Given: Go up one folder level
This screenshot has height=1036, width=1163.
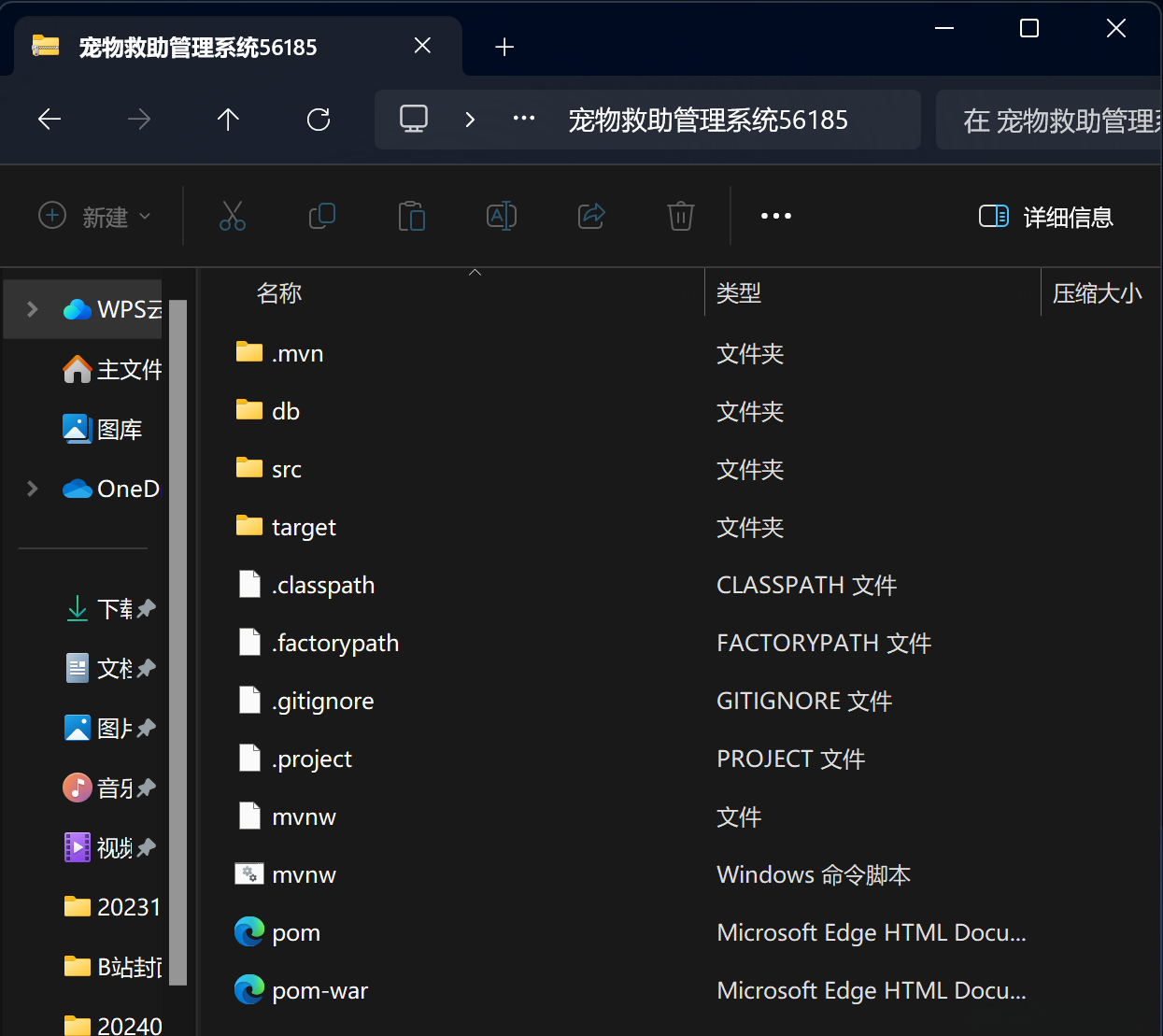Looking at the screenshot, I should pos(228,120).
